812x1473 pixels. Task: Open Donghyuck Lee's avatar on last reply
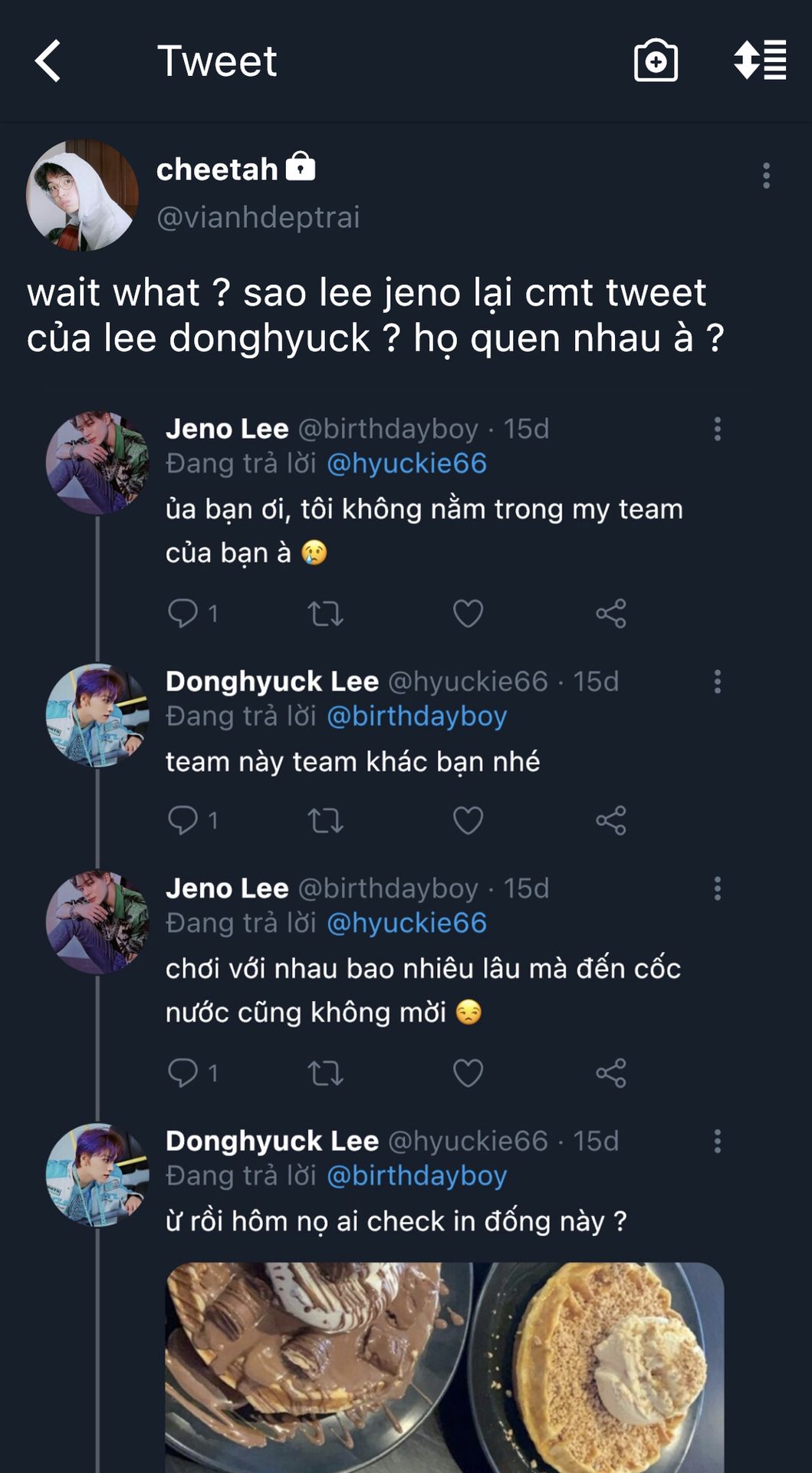[x=97, y=1175]
